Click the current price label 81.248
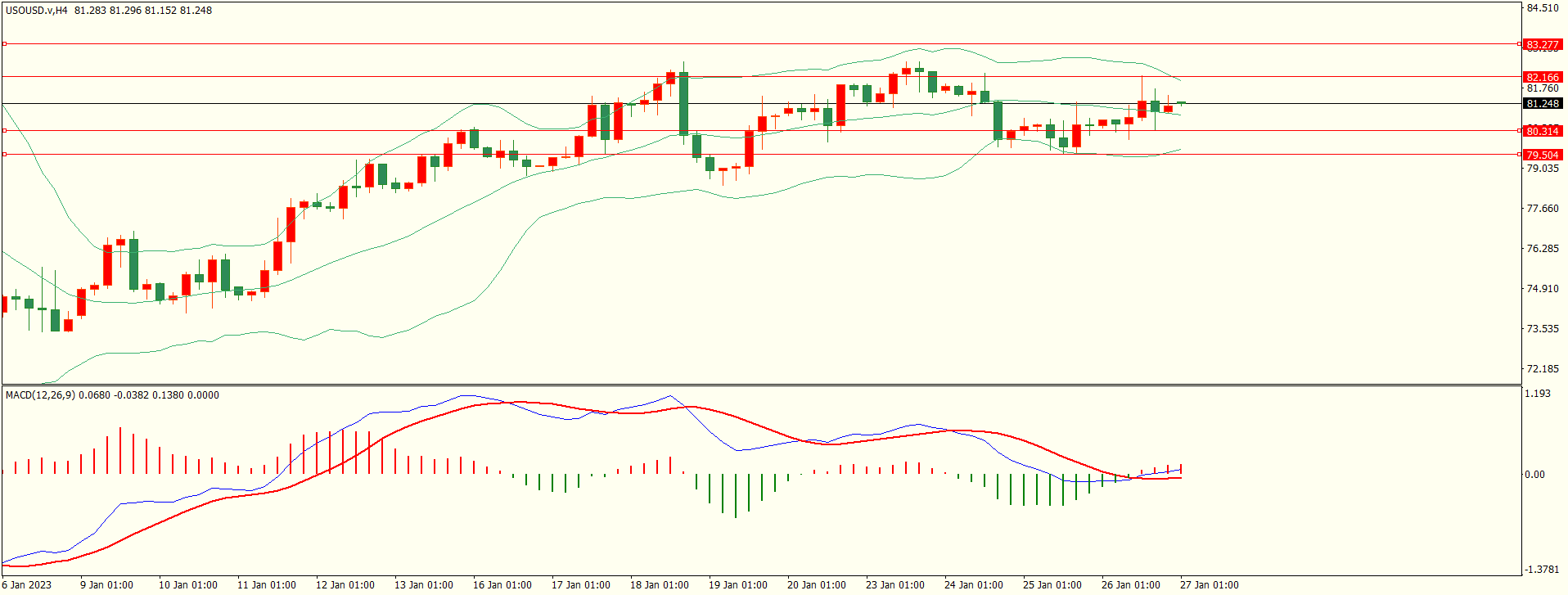The width and height of the screenshot is (1568, 595). (x=1543, y=104)
